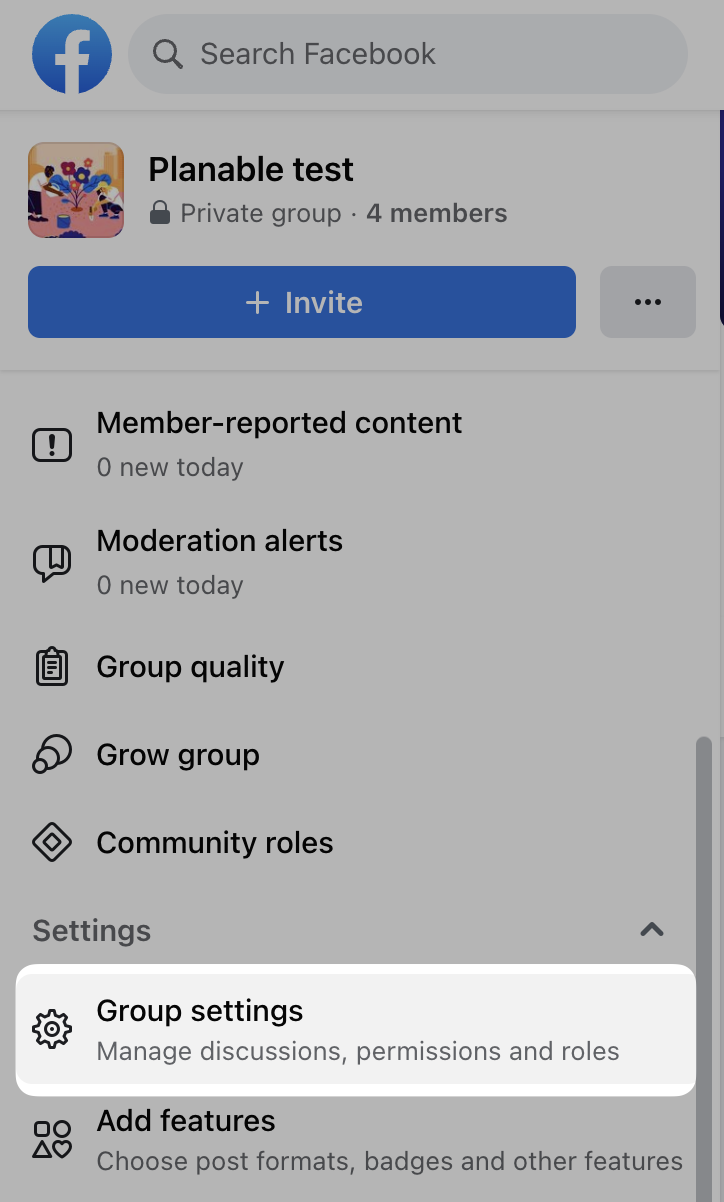Click the Settings section header
The height and width of the screenshot is (1202, 724).
[x=92, y=931]
